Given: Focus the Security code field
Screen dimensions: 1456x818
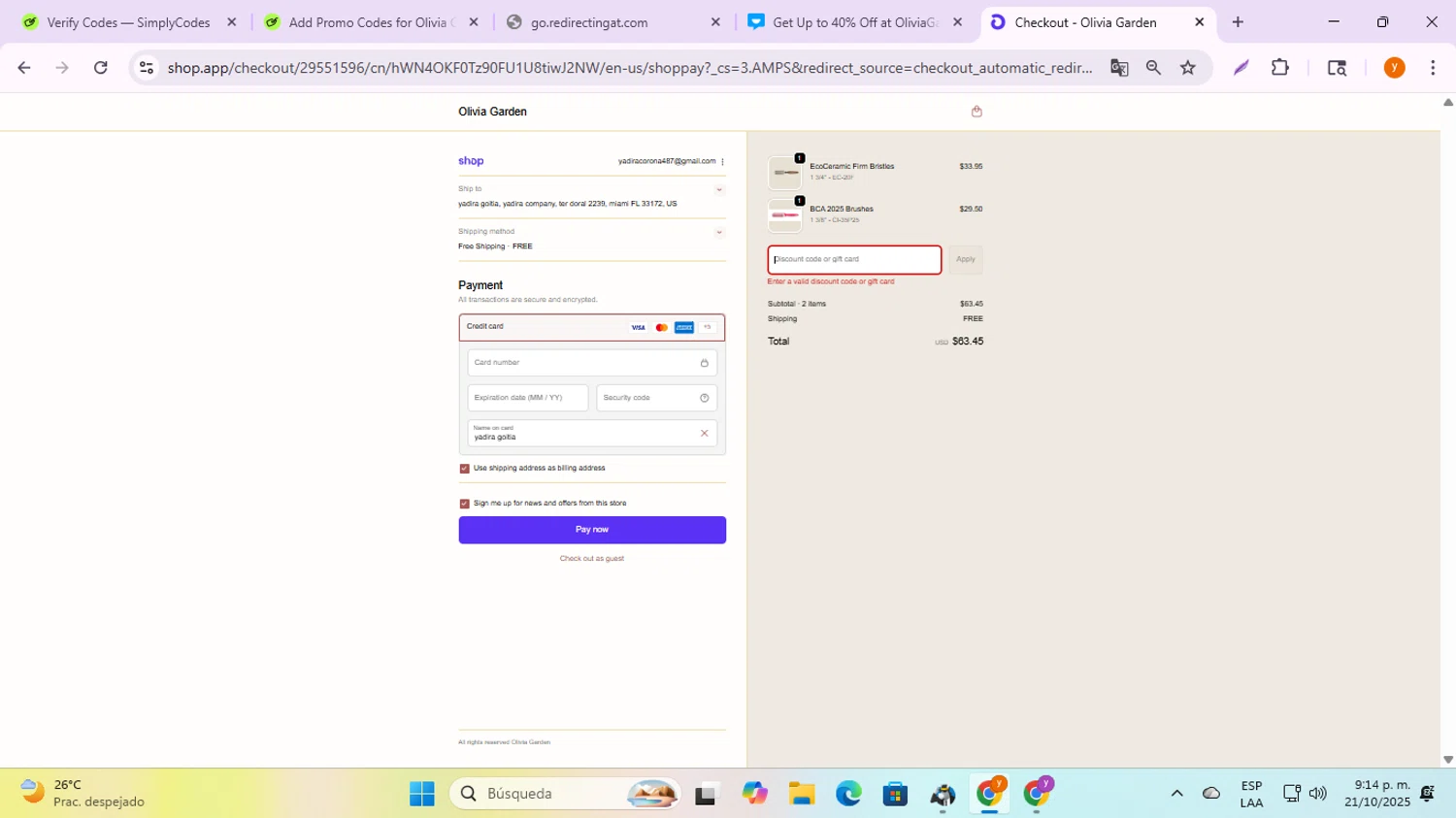Looking at the screenshot, I should [657, 398].
